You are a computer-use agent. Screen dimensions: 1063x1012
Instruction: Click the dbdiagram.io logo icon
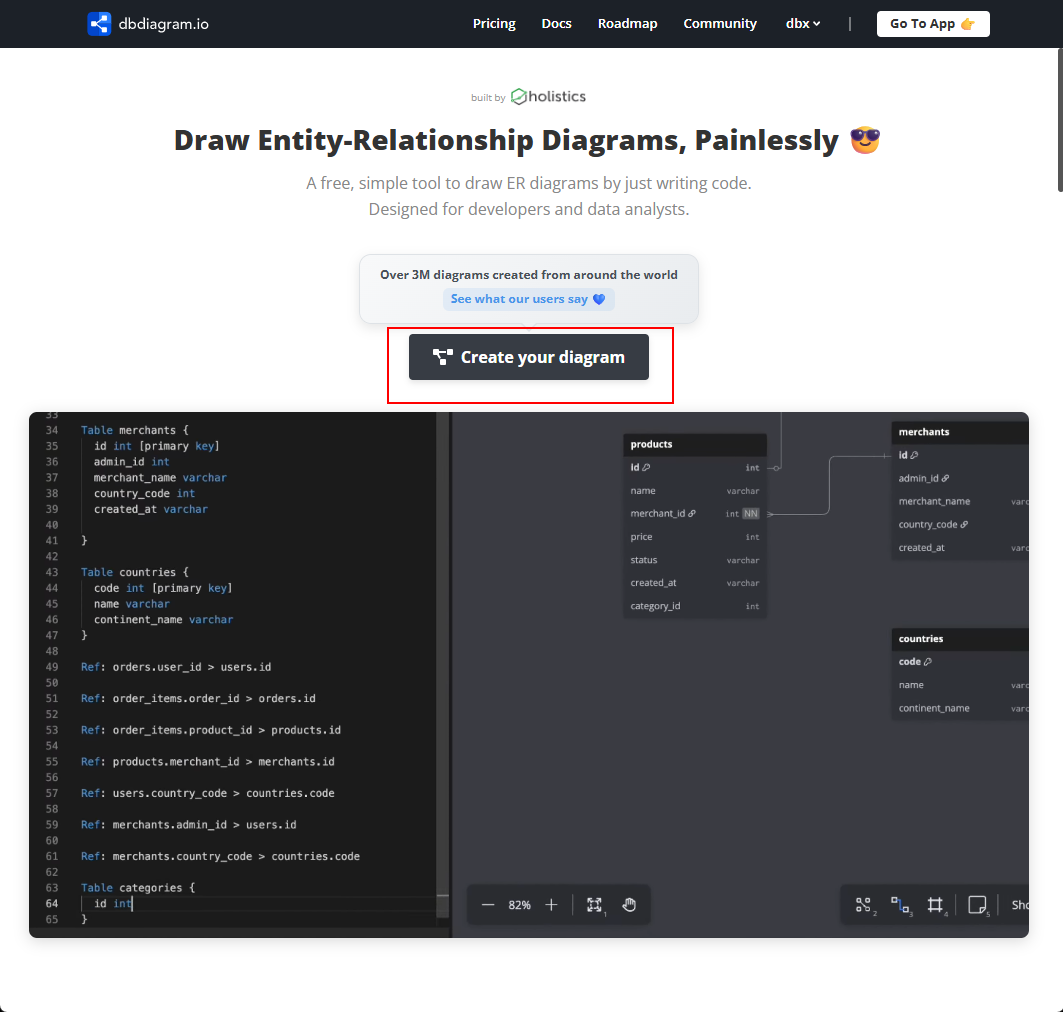click(x=99, y=24)
